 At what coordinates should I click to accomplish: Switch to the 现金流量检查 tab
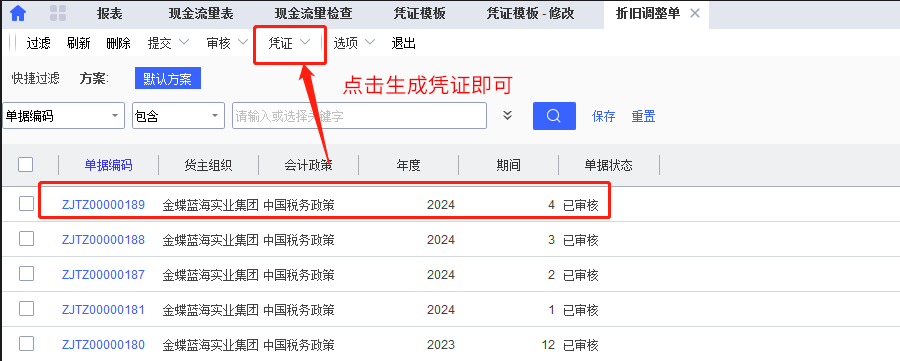[313, 14]
